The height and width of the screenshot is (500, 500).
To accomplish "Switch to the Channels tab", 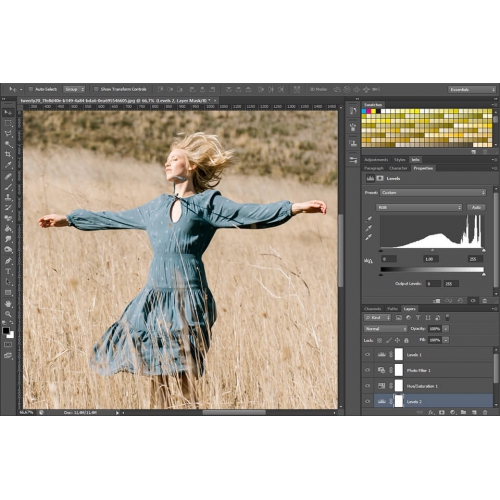I will pos(373,309).
